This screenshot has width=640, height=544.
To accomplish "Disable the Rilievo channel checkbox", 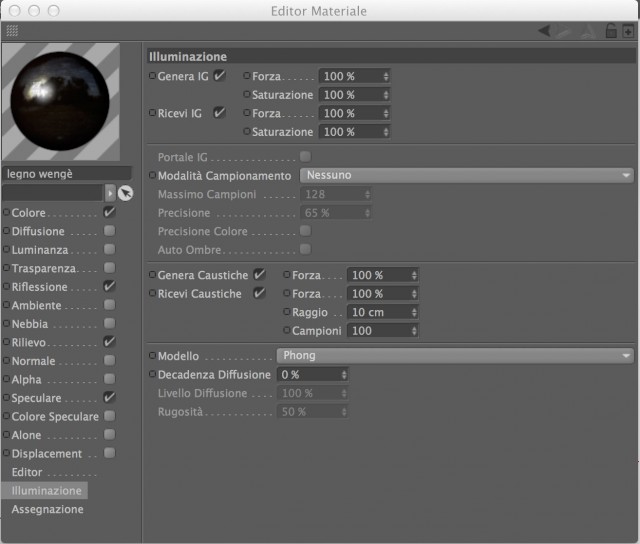I will pyautogui.click(x=109, y=342).
